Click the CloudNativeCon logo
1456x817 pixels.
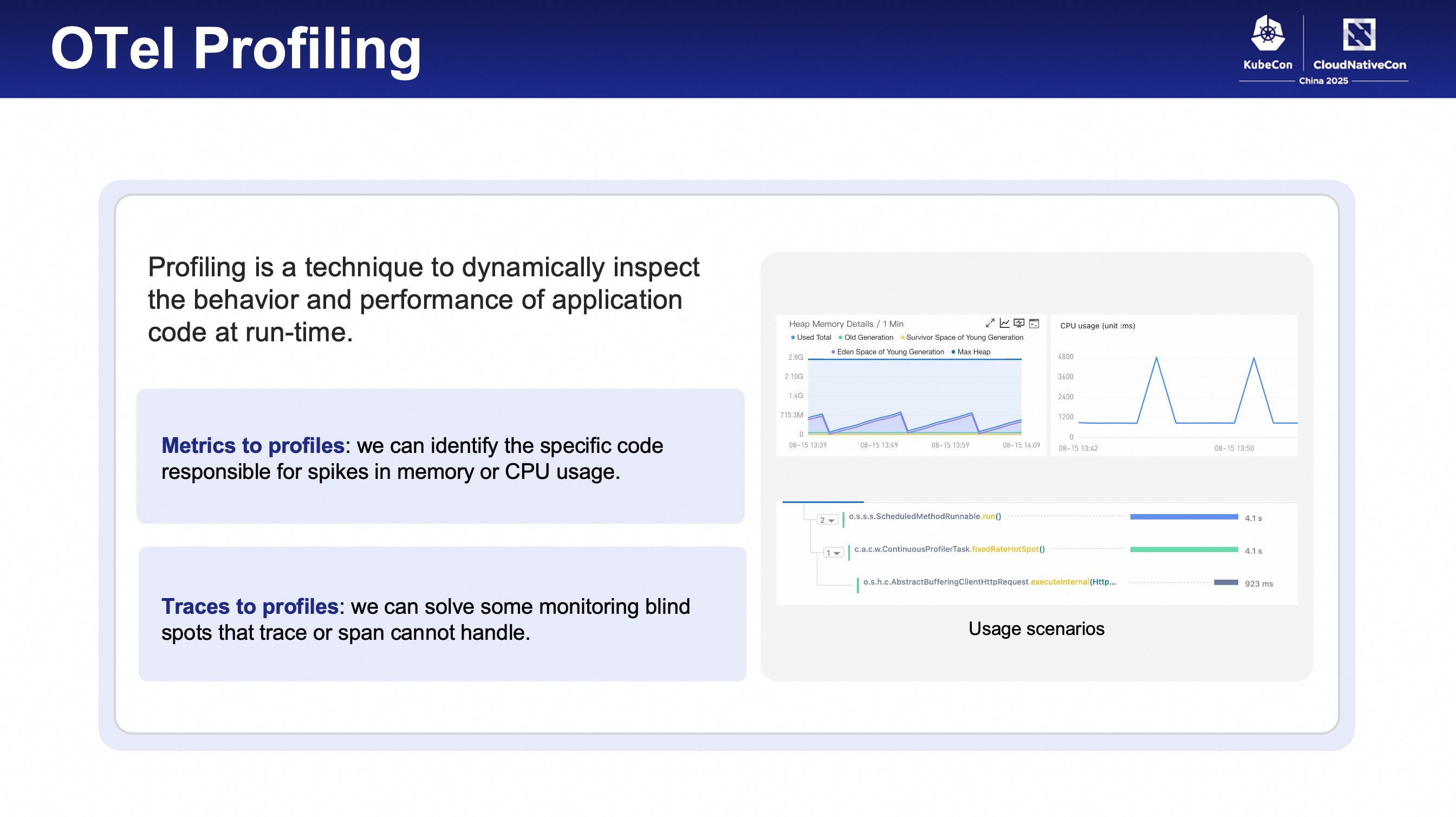(x=1359, y=34)
